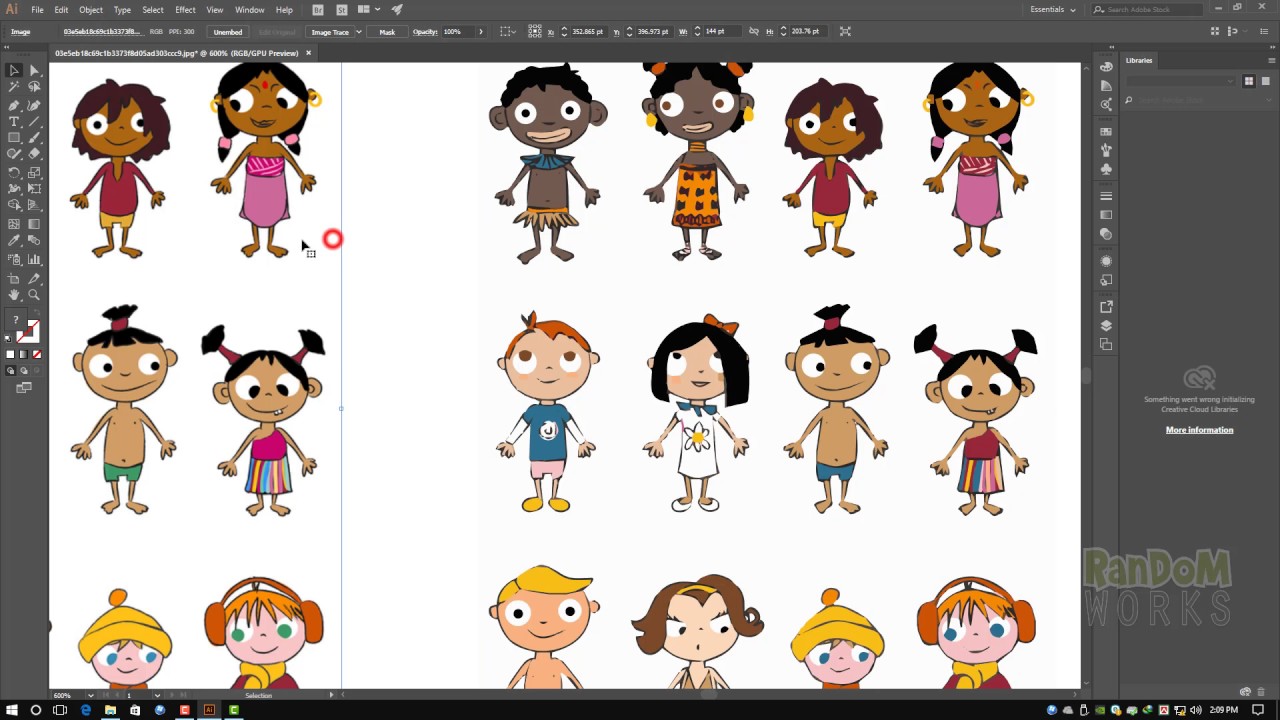Select the Mesh tool
Screen dimensions: 1280x720
(x=14, y=224)
